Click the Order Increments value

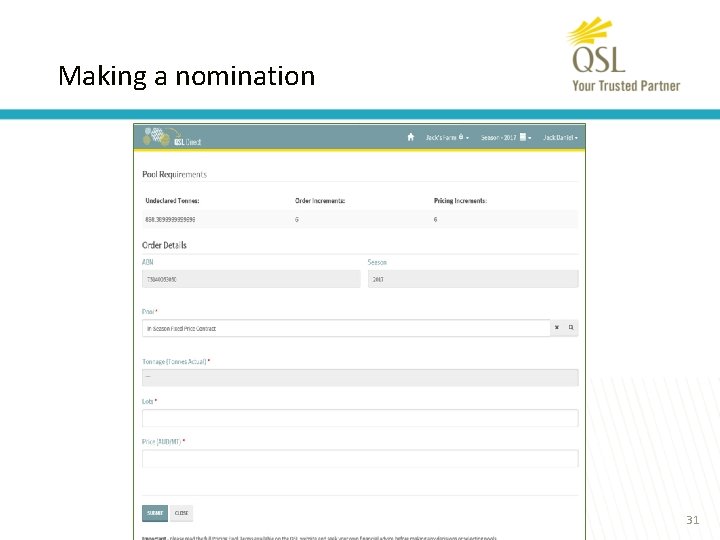[x=297, y=219]
